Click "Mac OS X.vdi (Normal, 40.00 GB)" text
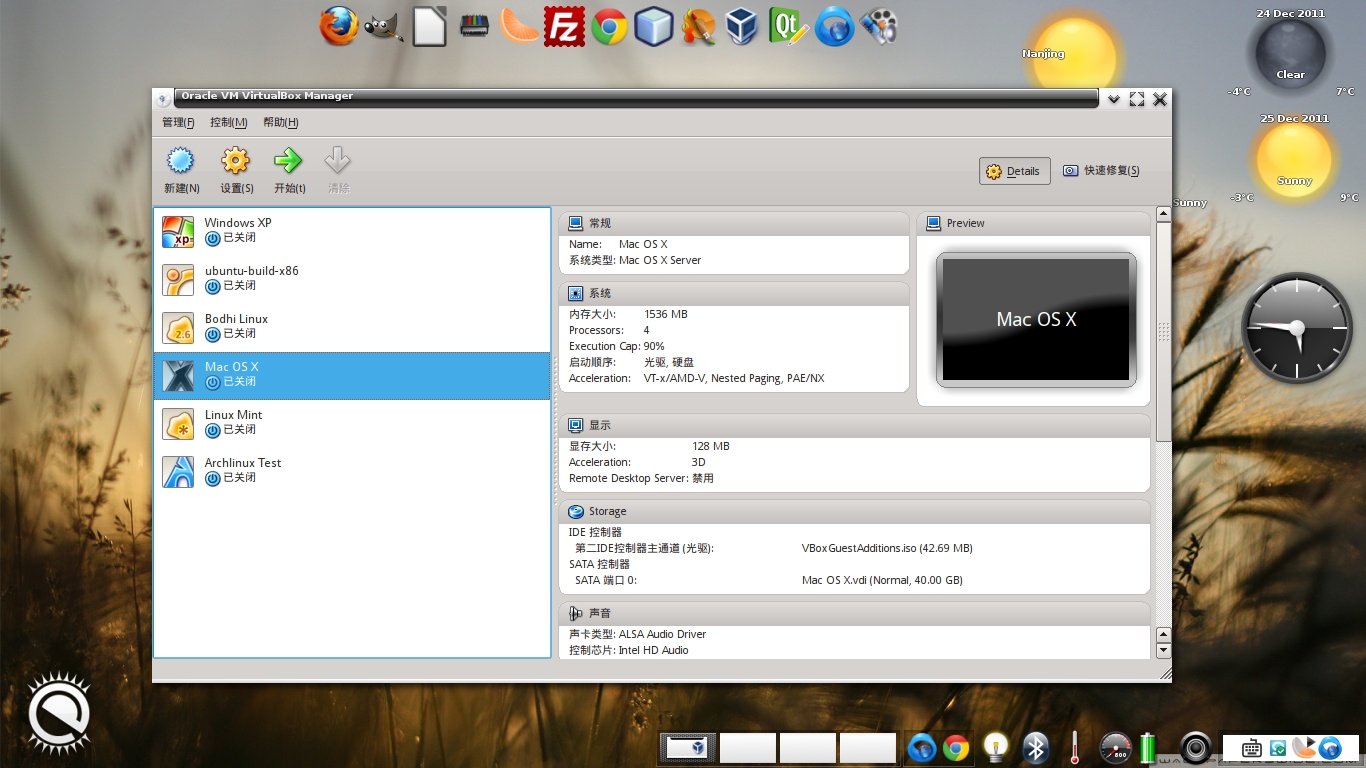Viewport: 1366px width, 768px height. tap(882, 580)
